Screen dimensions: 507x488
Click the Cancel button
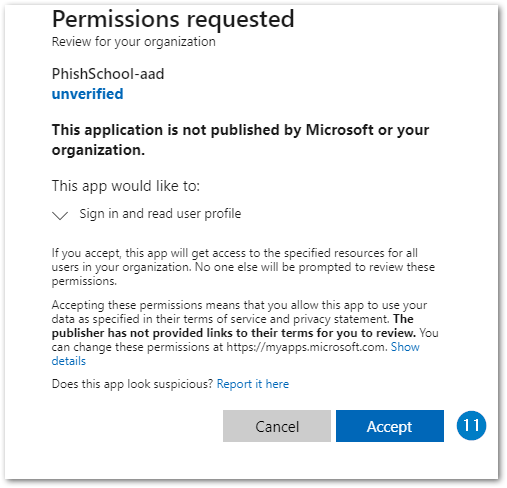point(277,426)
